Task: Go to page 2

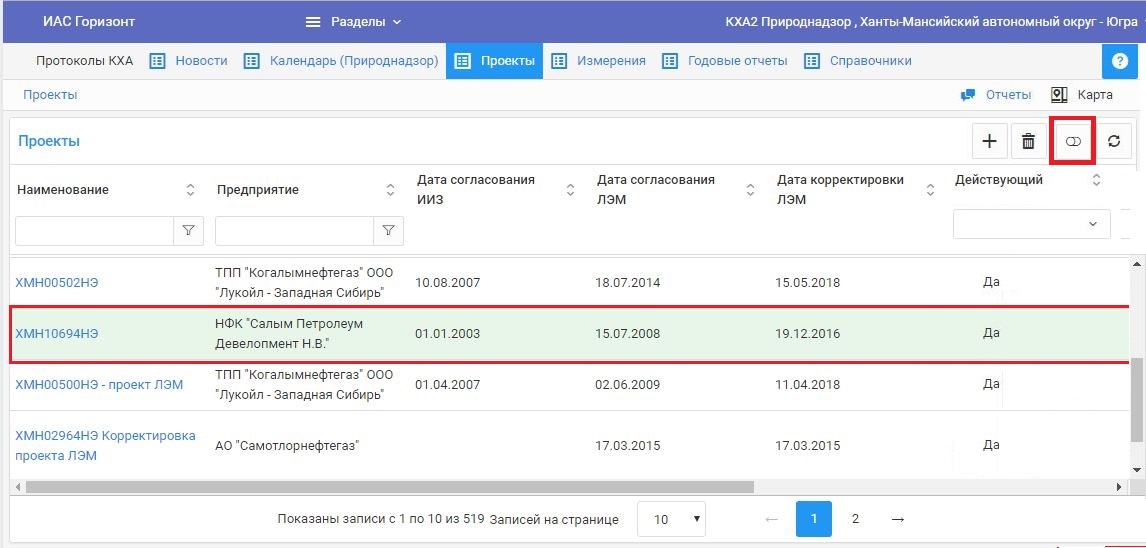Action: [855, 519]
